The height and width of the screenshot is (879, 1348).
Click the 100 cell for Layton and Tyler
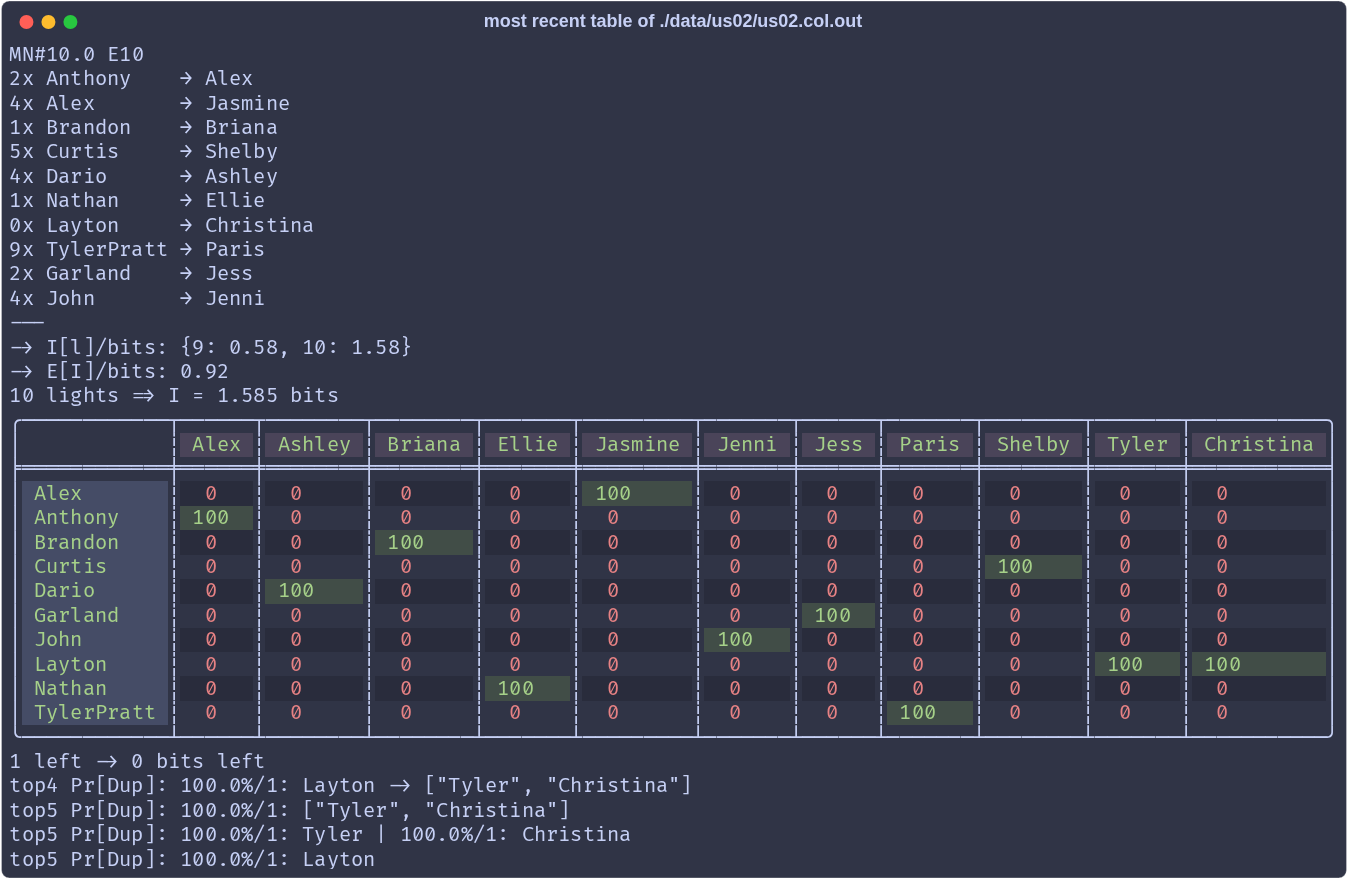1137,664
